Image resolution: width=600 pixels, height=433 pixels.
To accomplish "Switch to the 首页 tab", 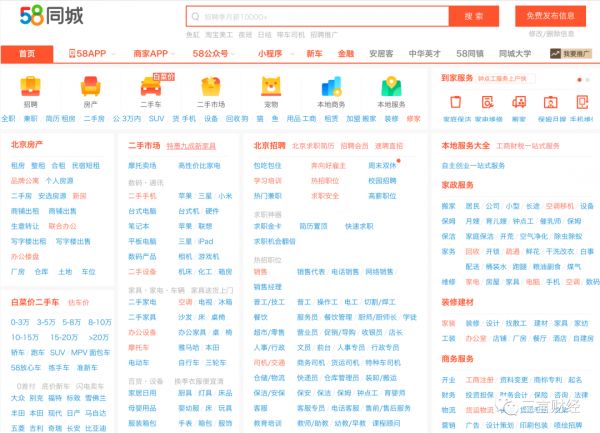I will coord(27,53).
